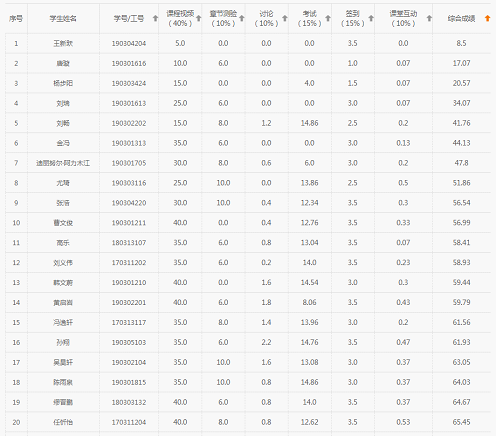Screen dimensions: 496x436
Task: Click total score 47.8
Action: coord(461,163)
